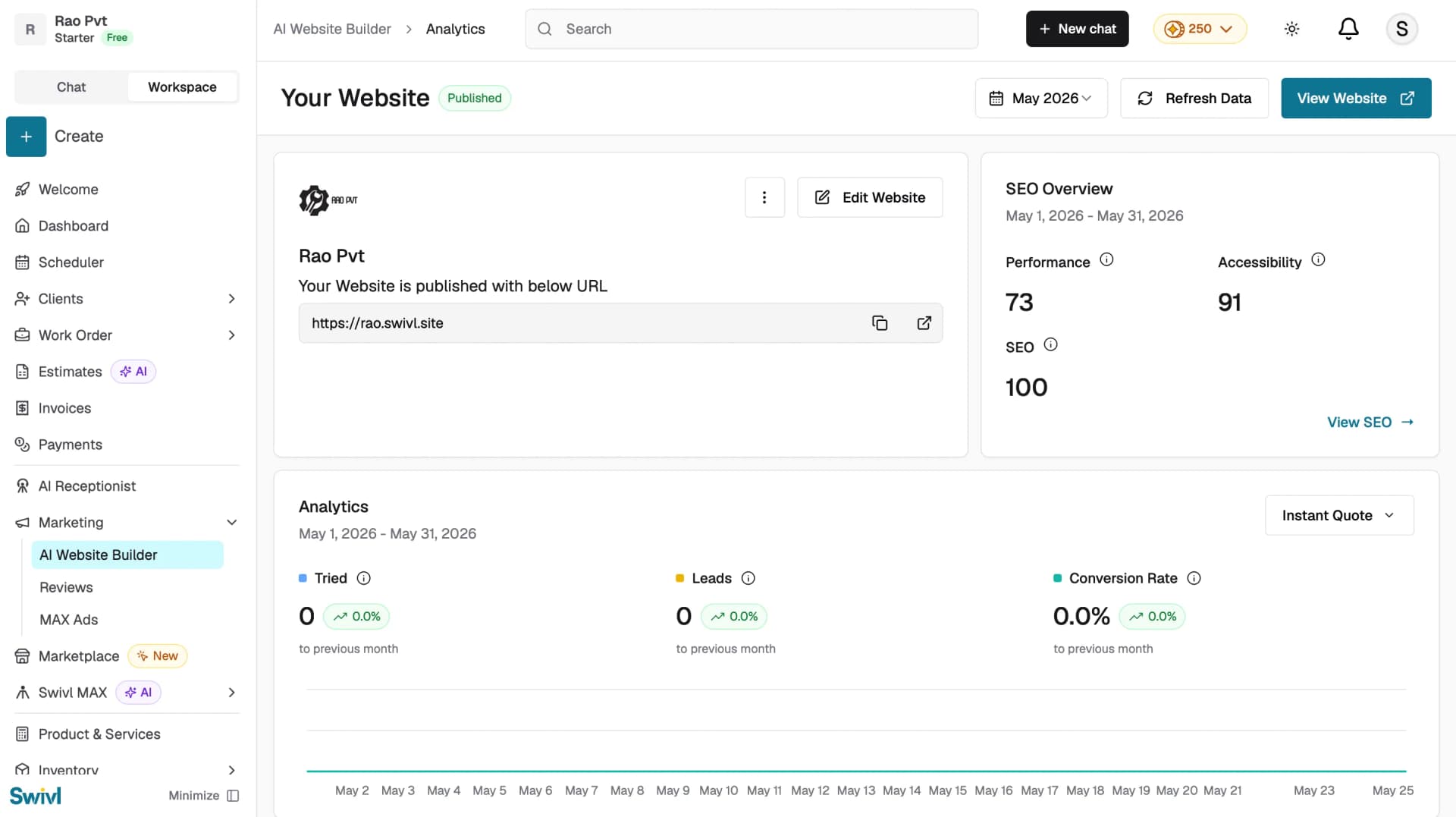Click the Tried blue legend square
Viewport: 1456px width, 817px height.
tap(303, 578)
